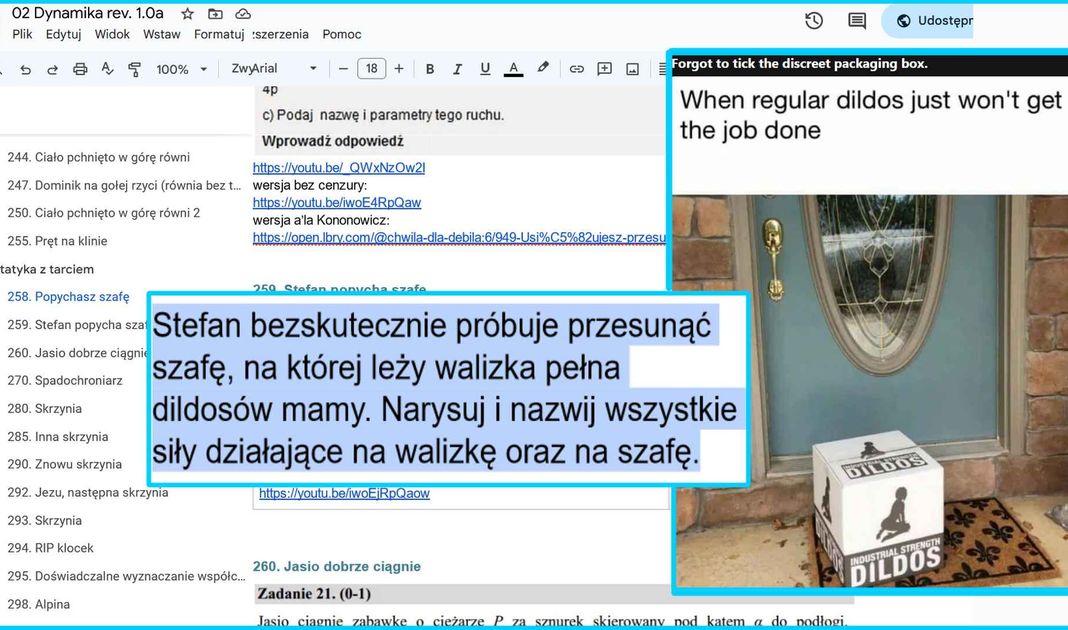
Task: Click the redo arrow in toolbar
Action: [x=52, y=69]
